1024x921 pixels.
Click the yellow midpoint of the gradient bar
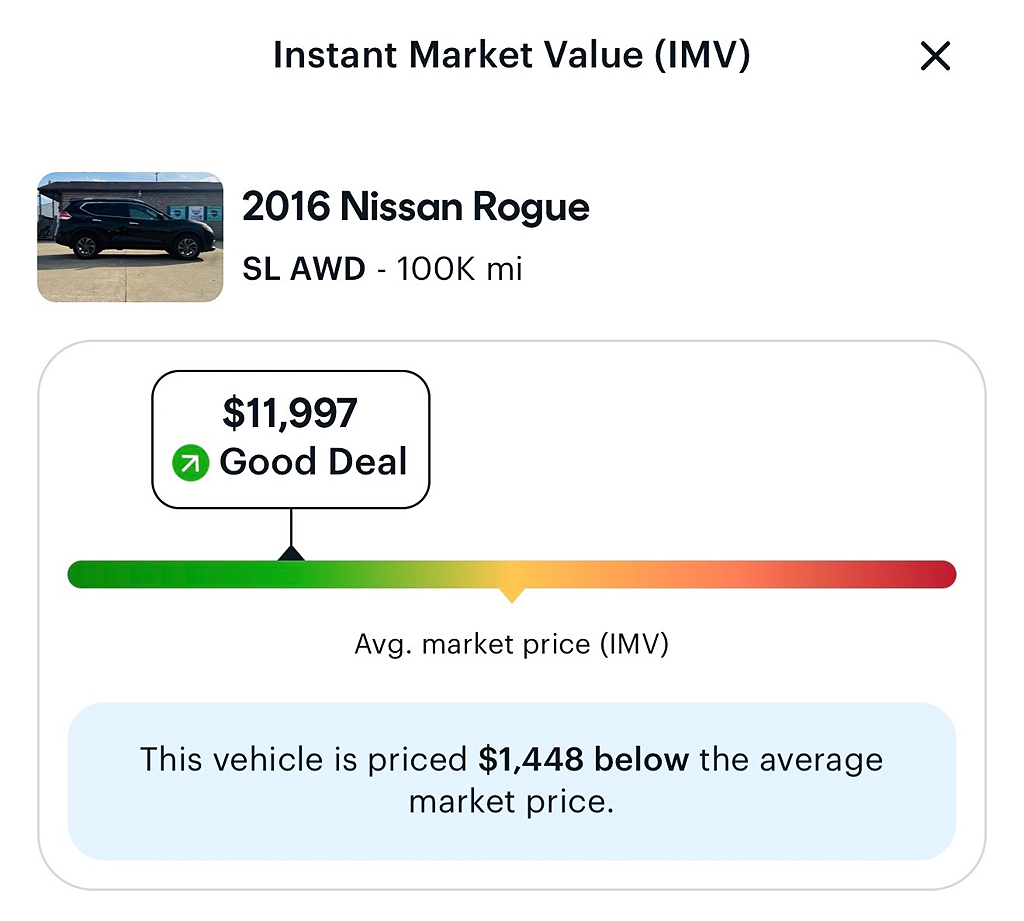point(512,574)
